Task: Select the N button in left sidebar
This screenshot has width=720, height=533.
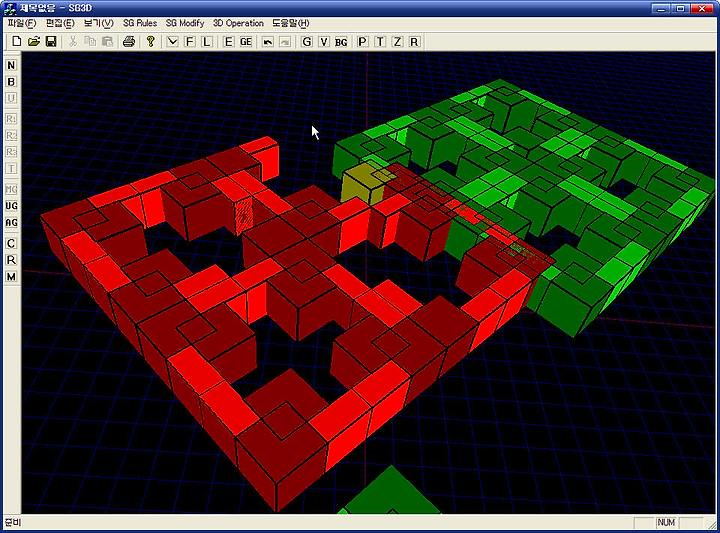Action: (11, 65)
